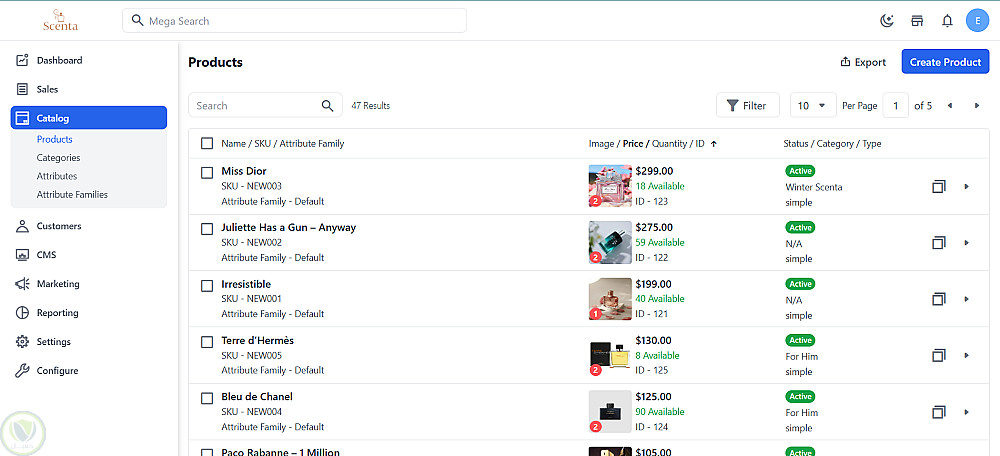
Task: Copy the Bleu de Chanel product
Action: pos(938,411)
